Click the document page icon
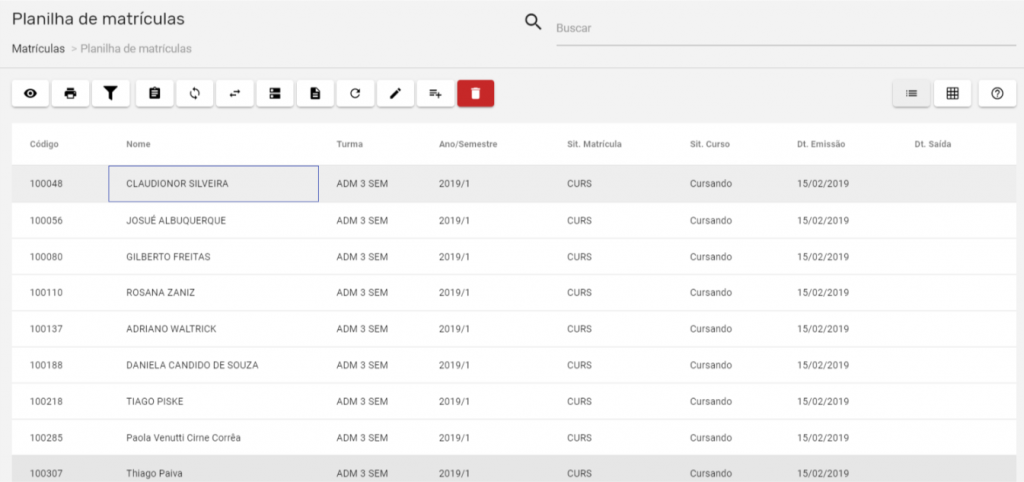Viewport: 1024px width, 482px height. coord(315,93)
